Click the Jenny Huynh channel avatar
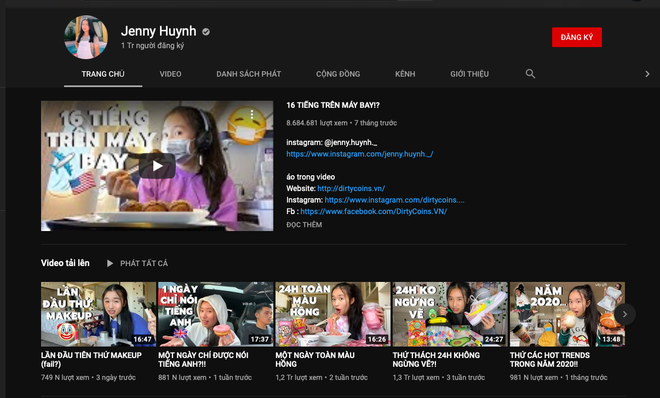The image size is (660, 398). click(x=86, y=37)
